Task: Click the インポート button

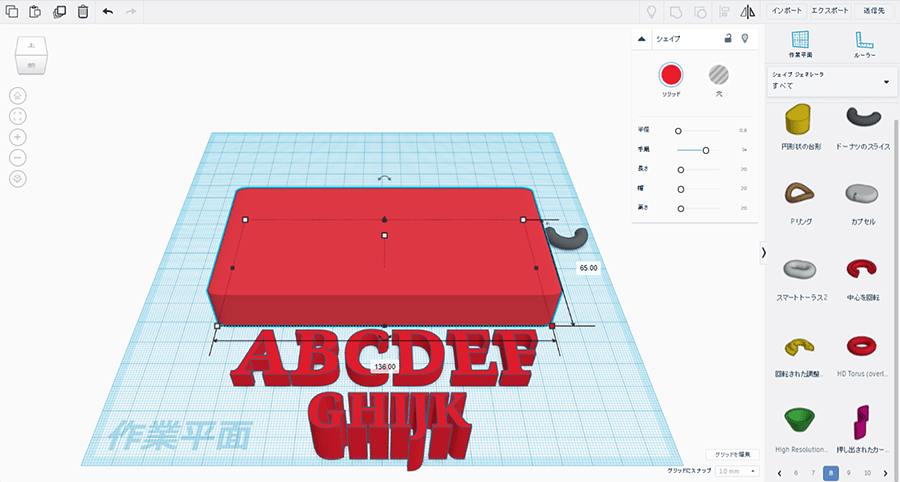Action: point(786,11)
